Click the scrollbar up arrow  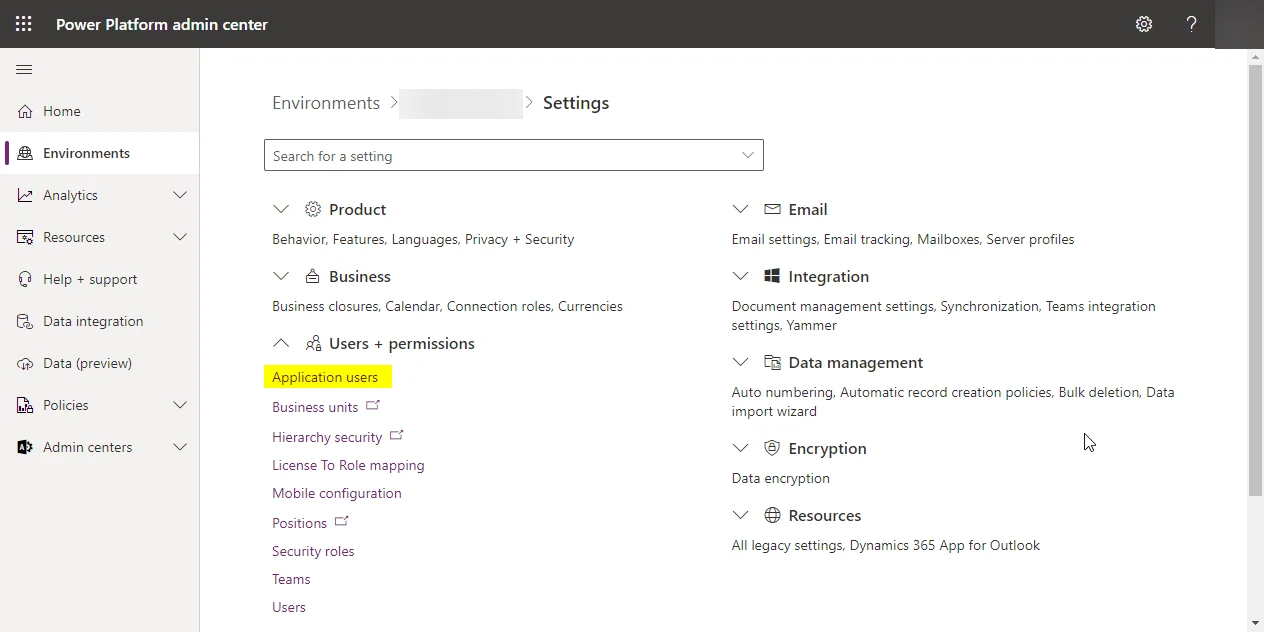(x=1256, y=56)
